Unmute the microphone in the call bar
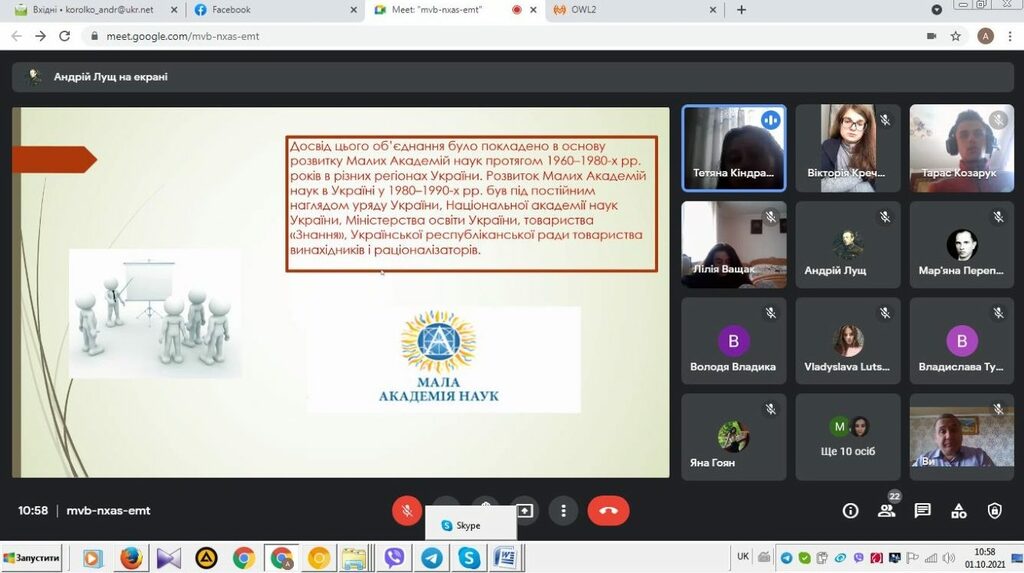The height and width of the screenshot is (573, 1024). click(x=406, y=510)
